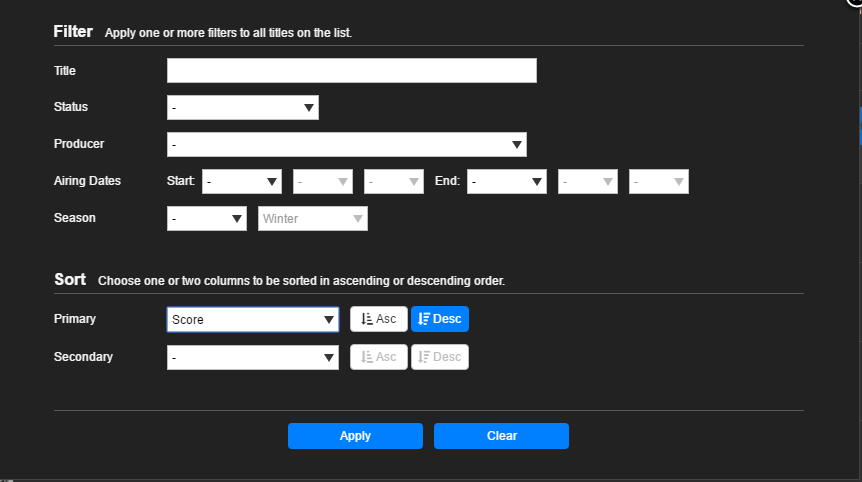Open the Airing Dates End year dropdown
This screenshot has height=482, width=862.
(x=507, y=182)
